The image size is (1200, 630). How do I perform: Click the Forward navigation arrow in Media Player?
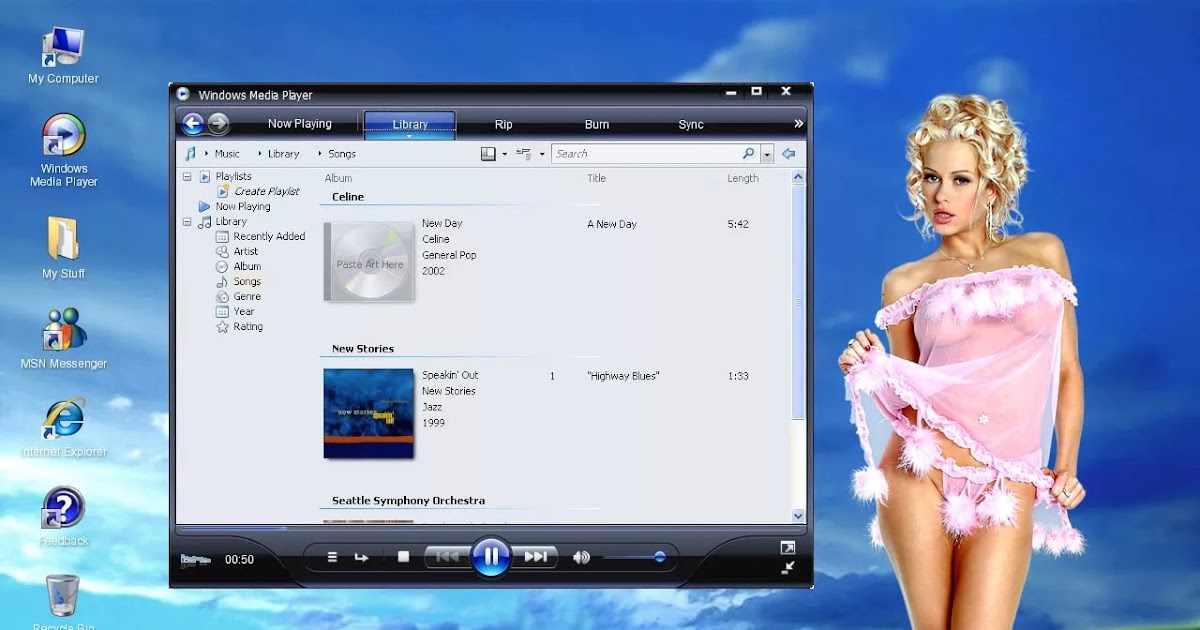tap(218, 124)
